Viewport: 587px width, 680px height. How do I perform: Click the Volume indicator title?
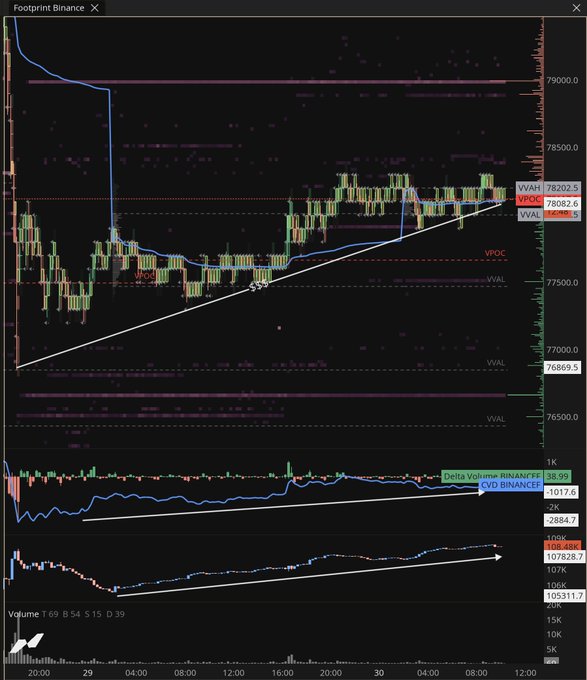[x=23, y=614]
